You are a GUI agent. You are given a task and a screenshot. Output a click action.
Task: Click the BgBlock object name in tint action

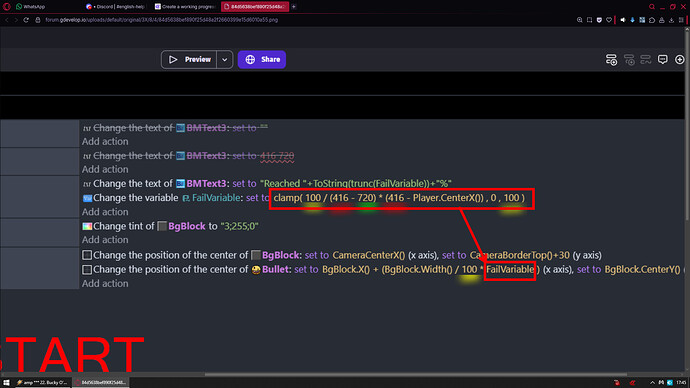click(x=187, y=226)
